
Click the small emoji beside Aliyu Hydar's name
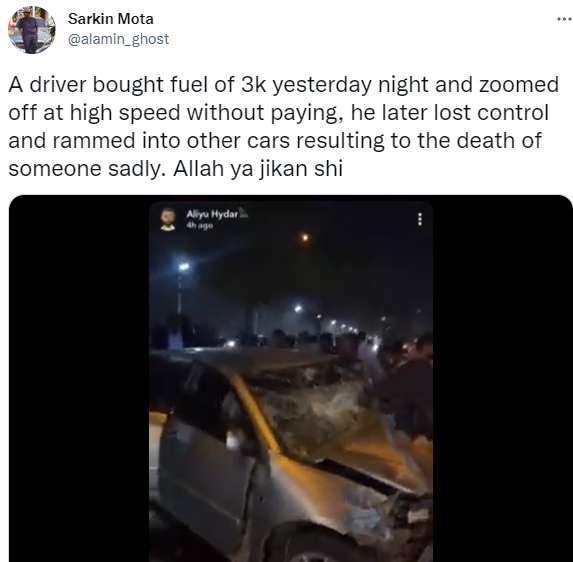[x=244, y=214]
